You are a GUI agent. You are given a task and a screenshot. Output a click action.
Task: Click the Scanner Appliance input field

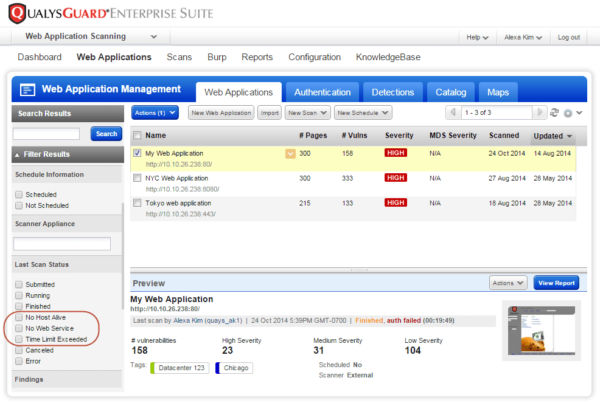pos(62,244)
